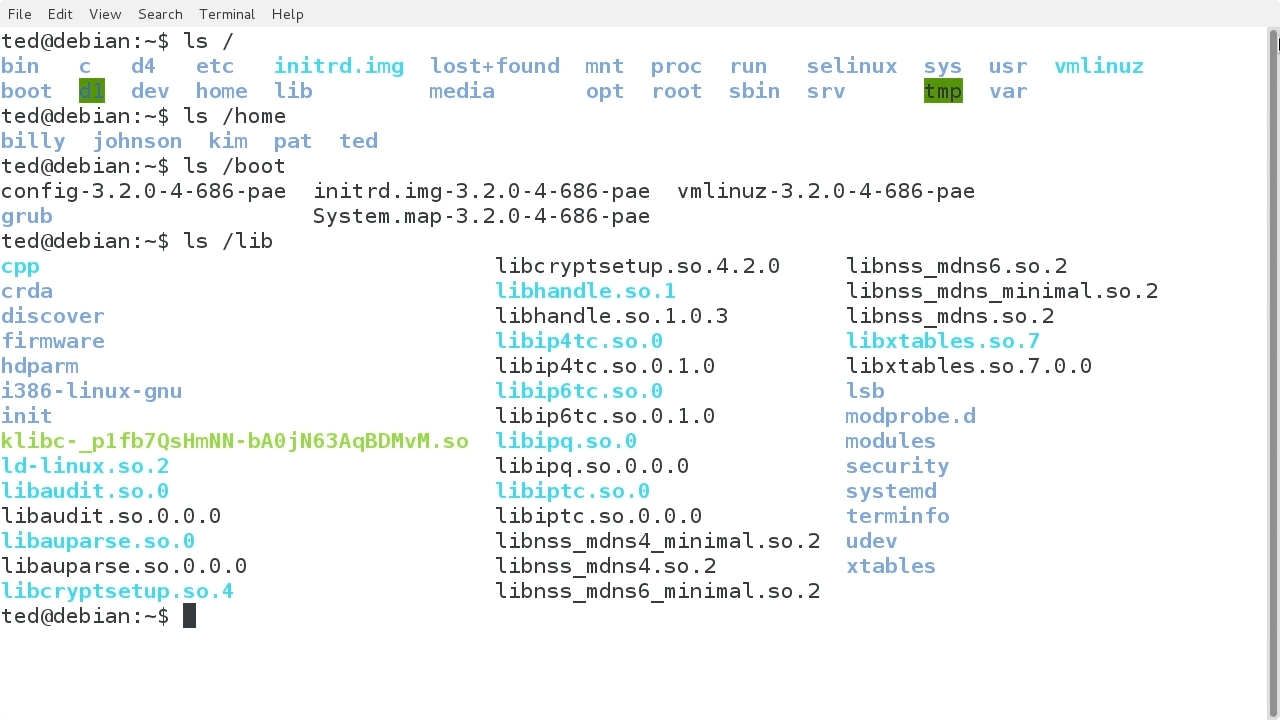Open the Search menu
This screenshot has width=1280, height=720.
pos(160,14)
